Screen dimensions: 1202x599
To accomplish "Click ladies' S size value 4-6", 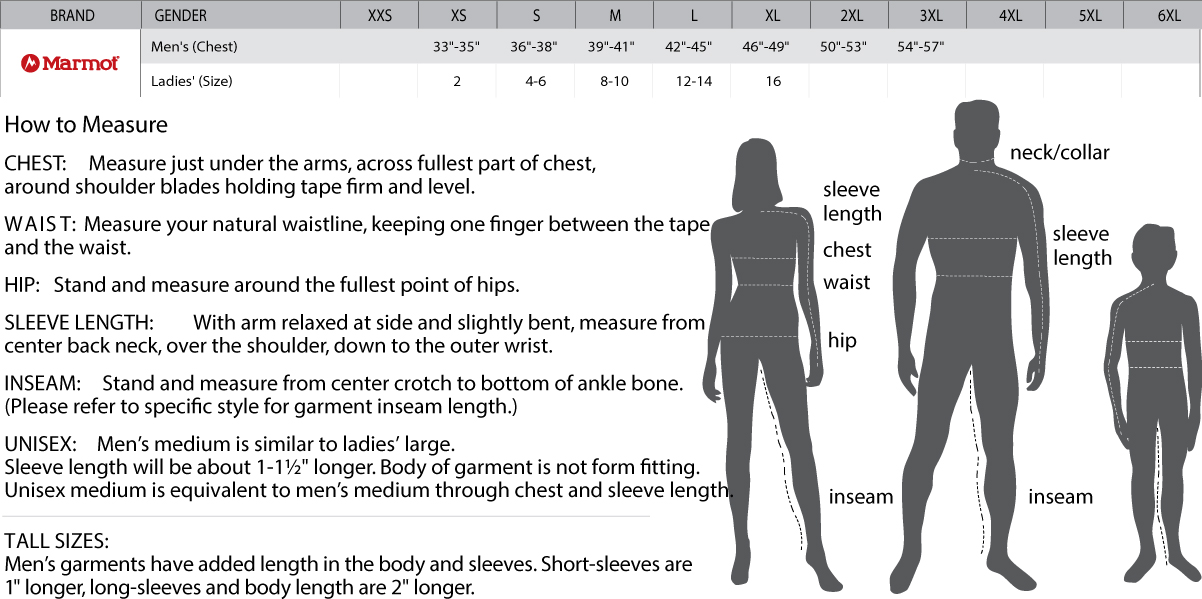I will point(535,81).
